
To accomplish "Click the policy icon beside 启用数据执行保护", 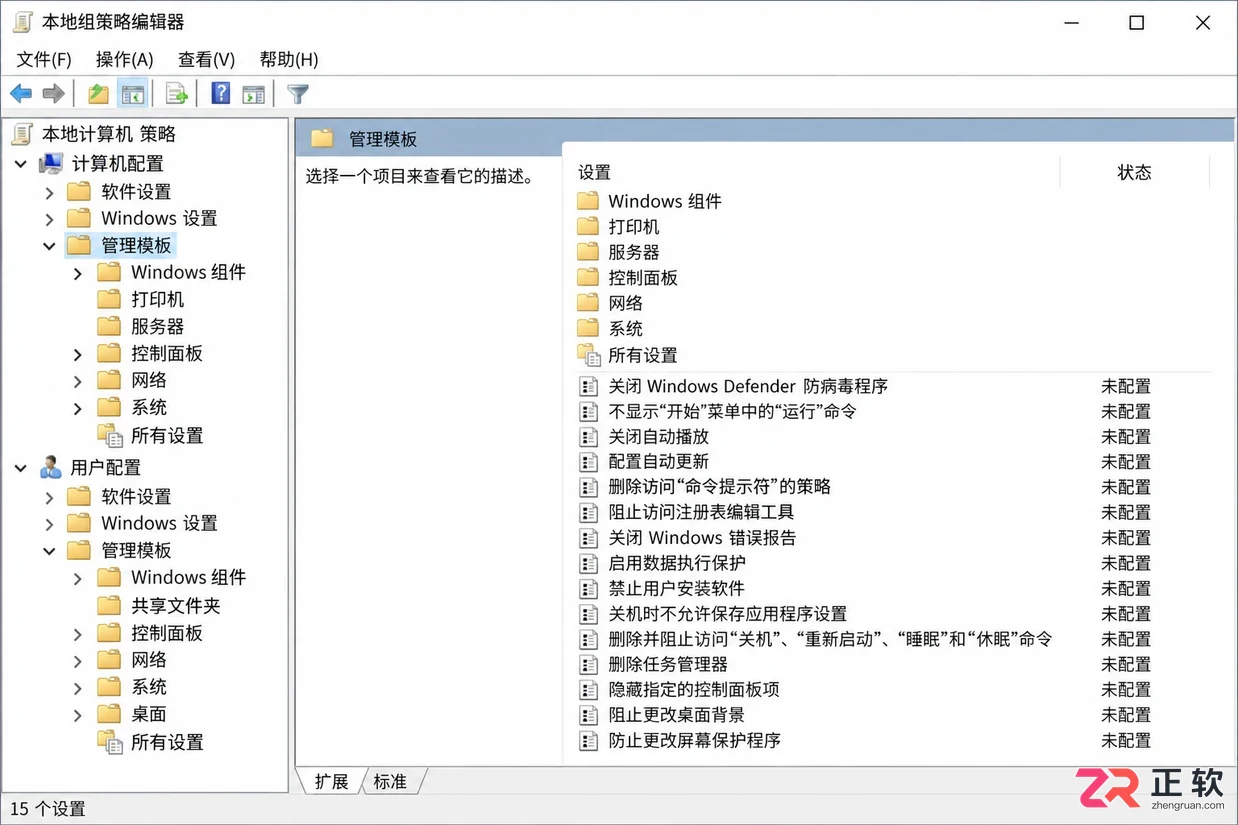I will pyautogui.click(x=589, y=563).
